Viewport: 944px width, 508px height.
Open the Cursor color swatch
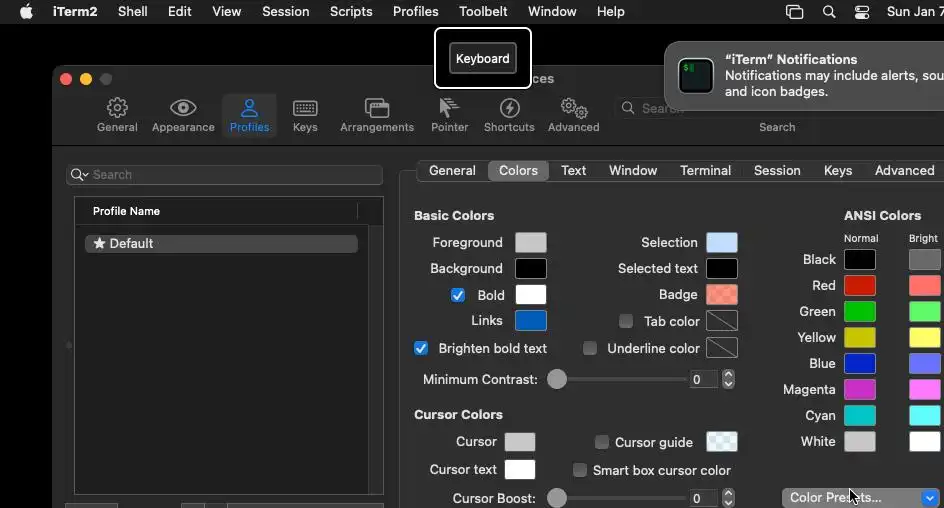[x=520, y=442]
